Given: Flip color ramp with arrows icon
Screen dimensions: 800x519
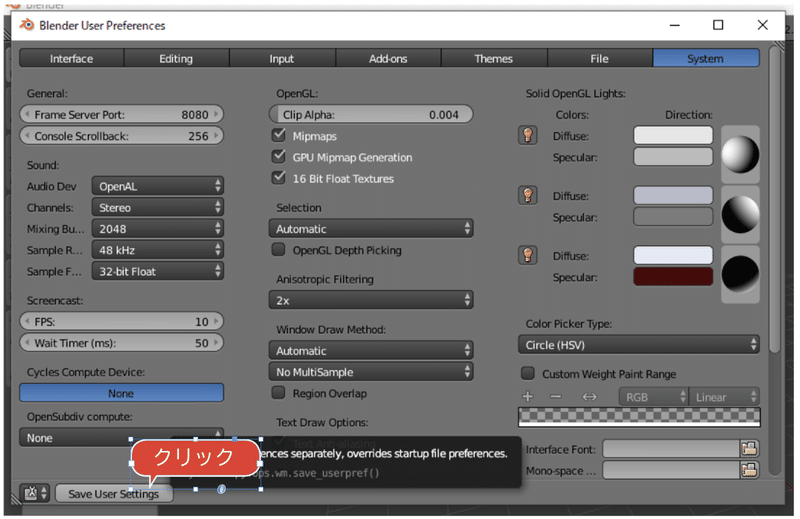Looking at the screenshot, I should coord(589,397).
